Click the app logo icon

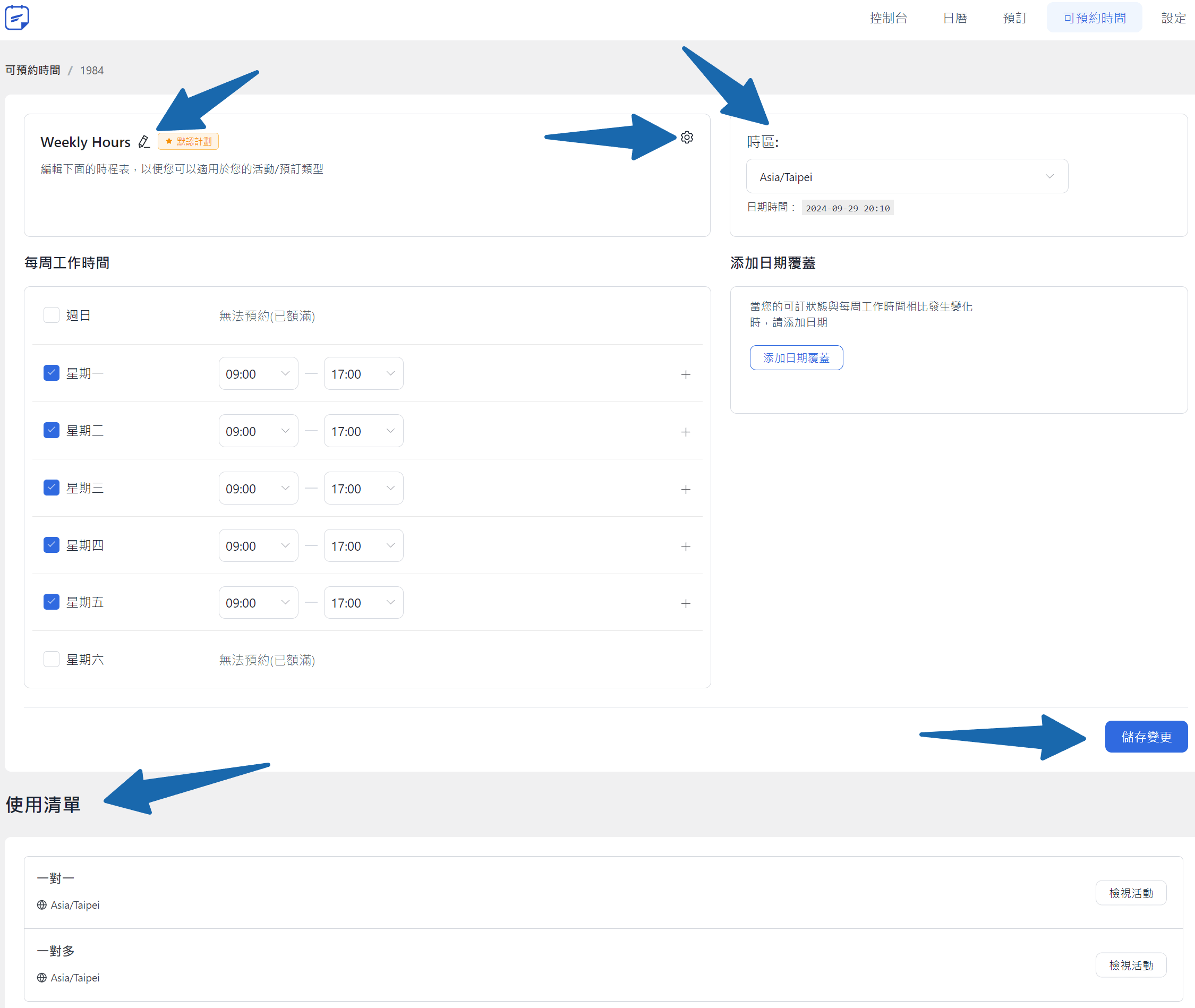(17, 17)
